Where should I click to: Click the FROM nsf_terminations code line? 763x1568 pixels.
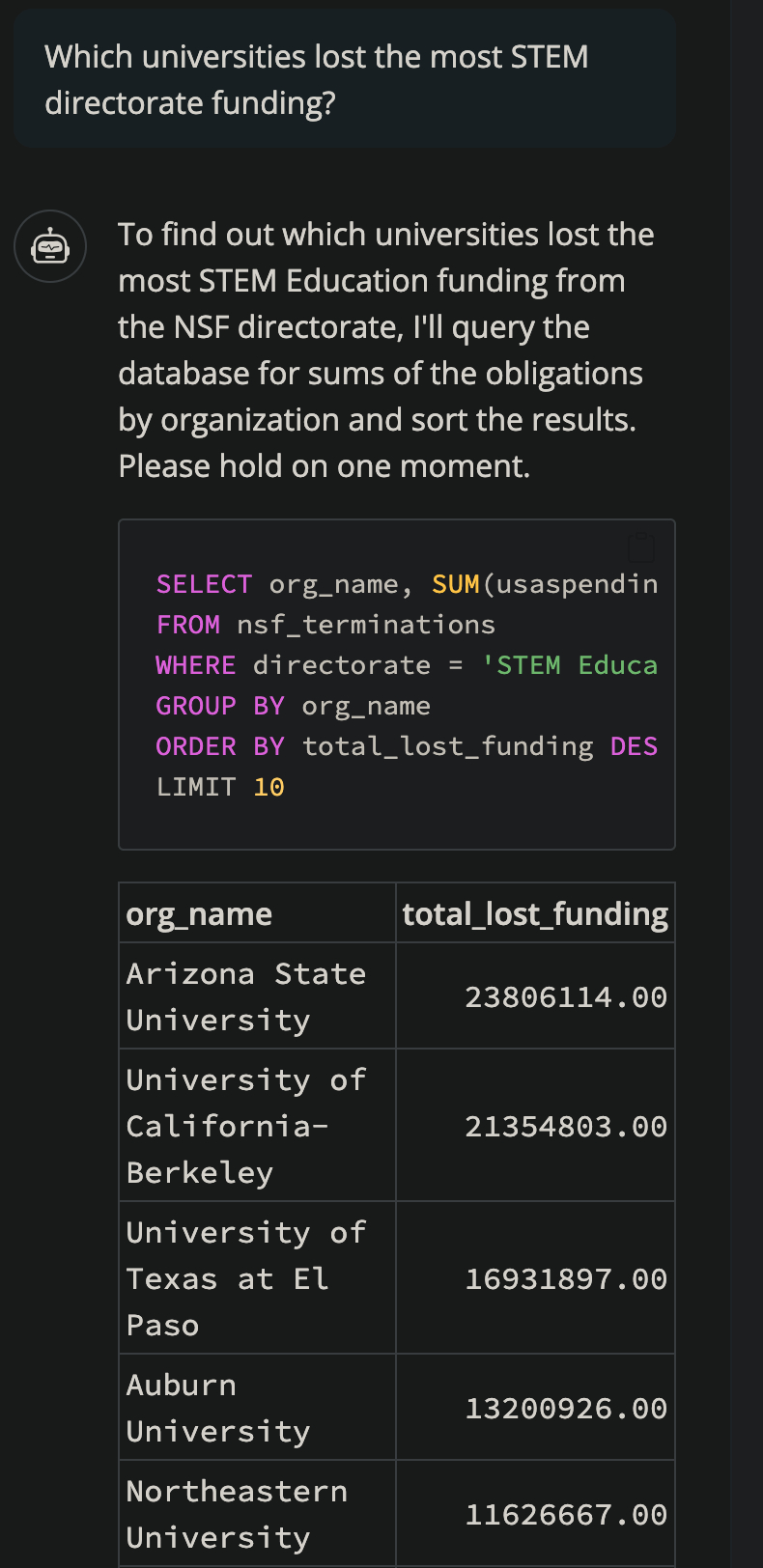(325, 625)
